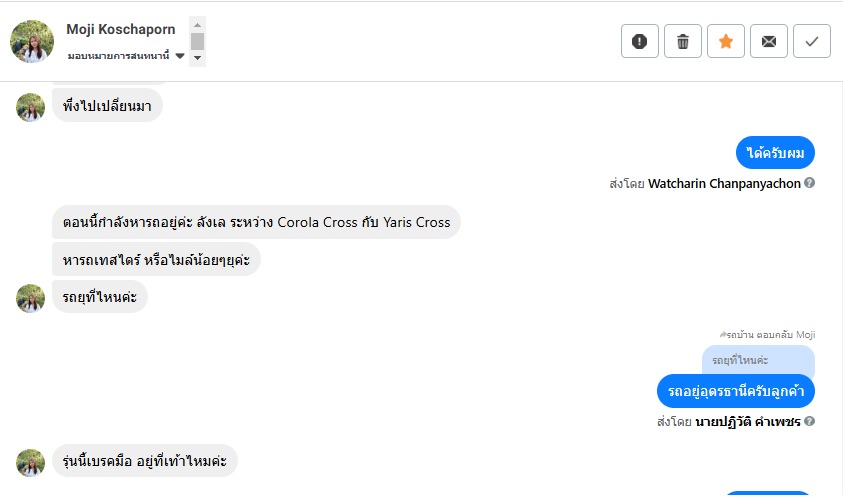Click the scroll down arrow beside the name
The image size is (843, 497).
(198, 59)
